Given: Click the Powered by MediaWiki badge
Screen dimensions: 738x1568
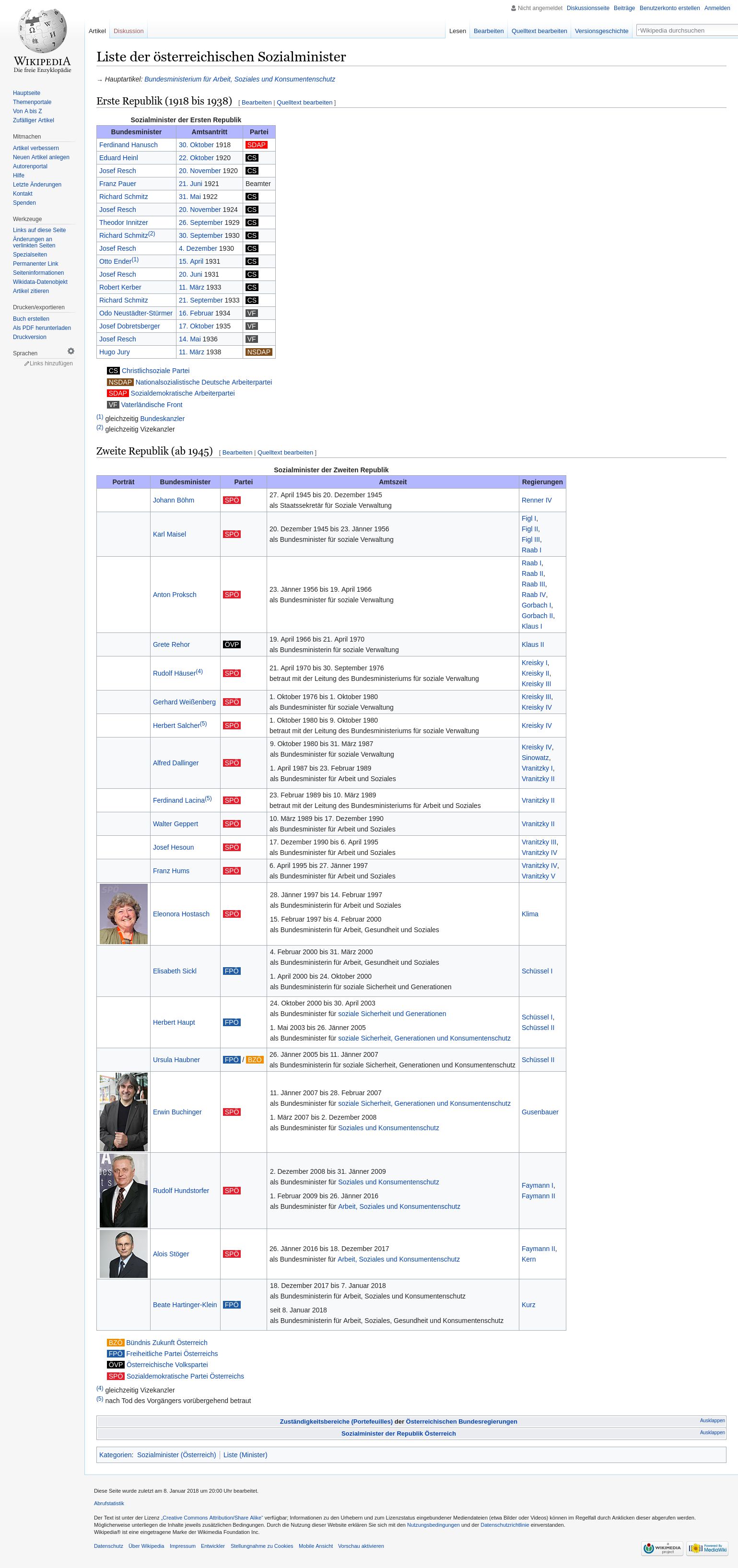Looking at the screenshot, I should click(x=708, y=1548).
